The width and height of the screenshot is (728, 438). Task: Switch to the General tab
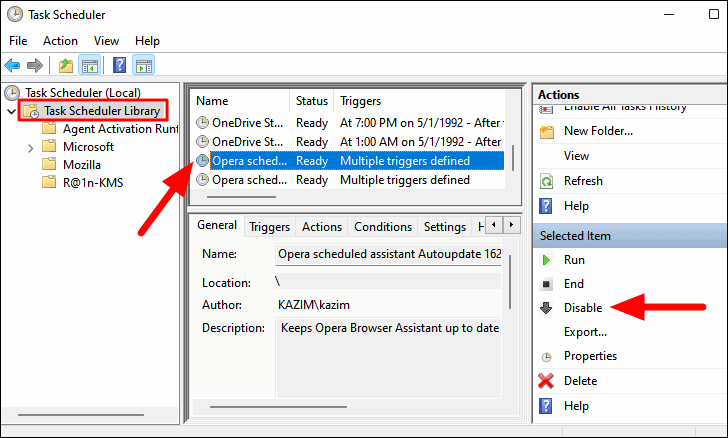217,225
